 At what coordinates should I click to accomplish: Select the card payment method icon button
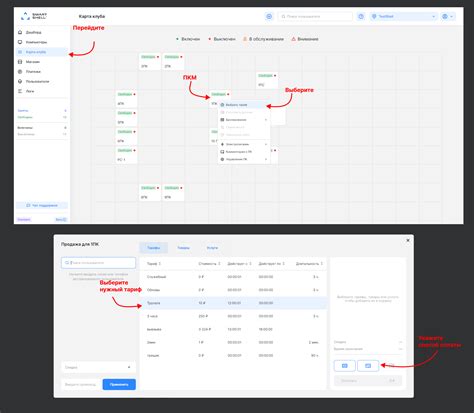(368, 366)
